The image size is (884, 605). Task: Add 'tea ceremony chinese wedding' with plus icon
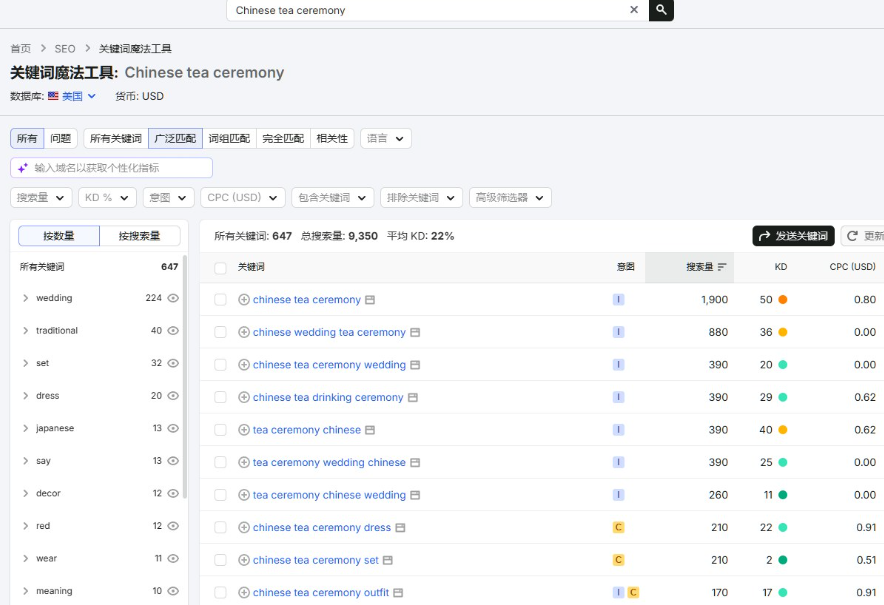(244, 495)
